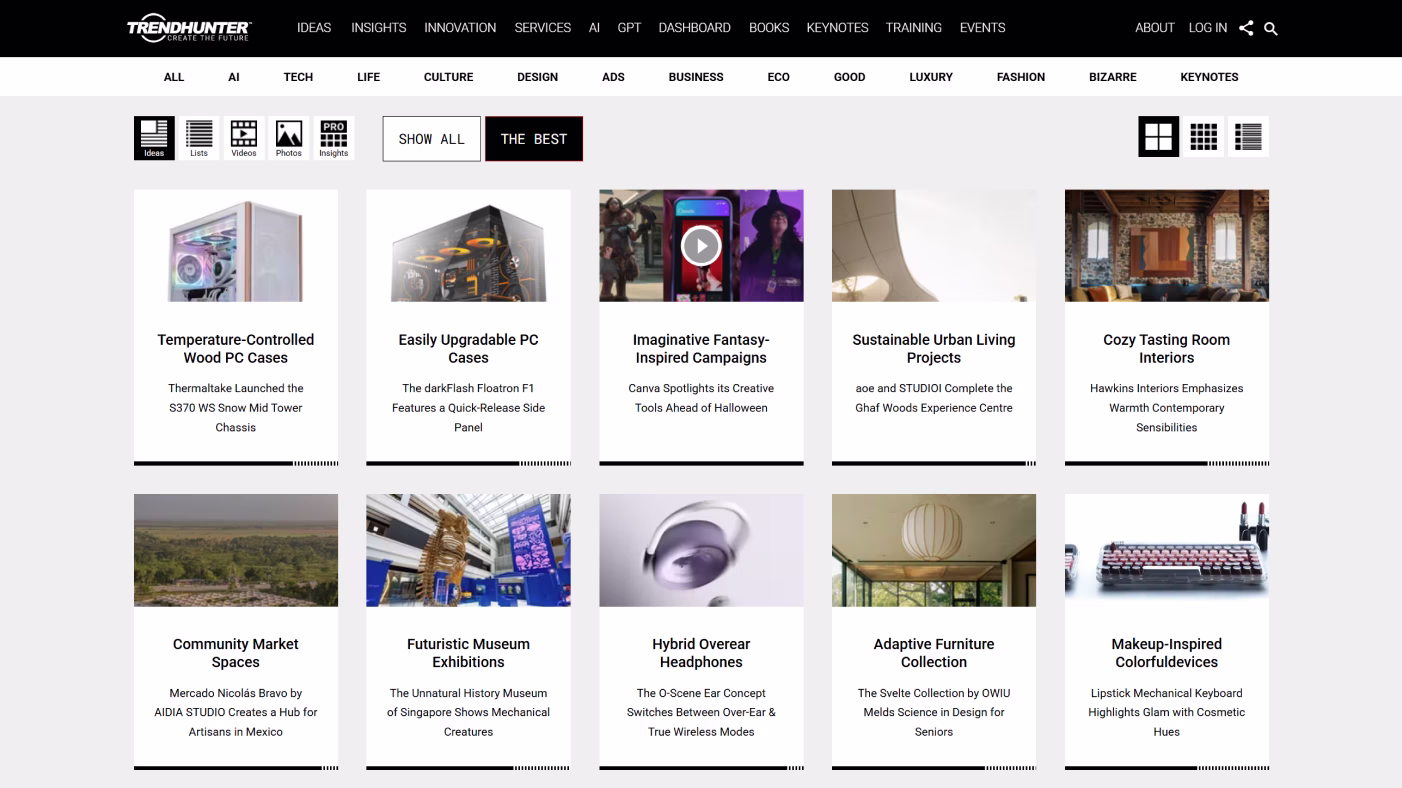
Task: Switch to large grid view layout
Action: 1158,137
